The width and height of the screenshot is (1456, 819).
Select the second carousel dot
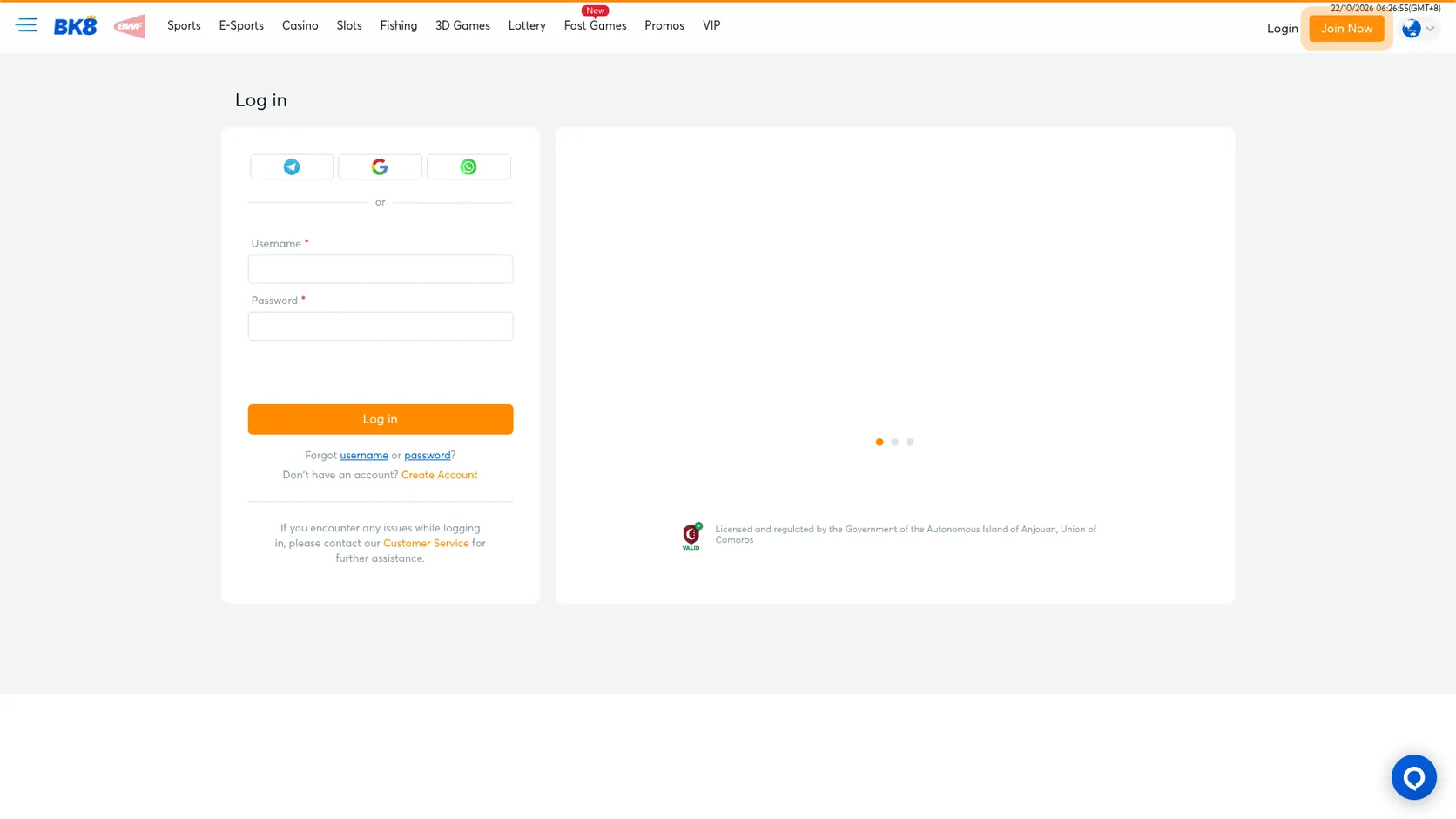[x=894, y=442]
